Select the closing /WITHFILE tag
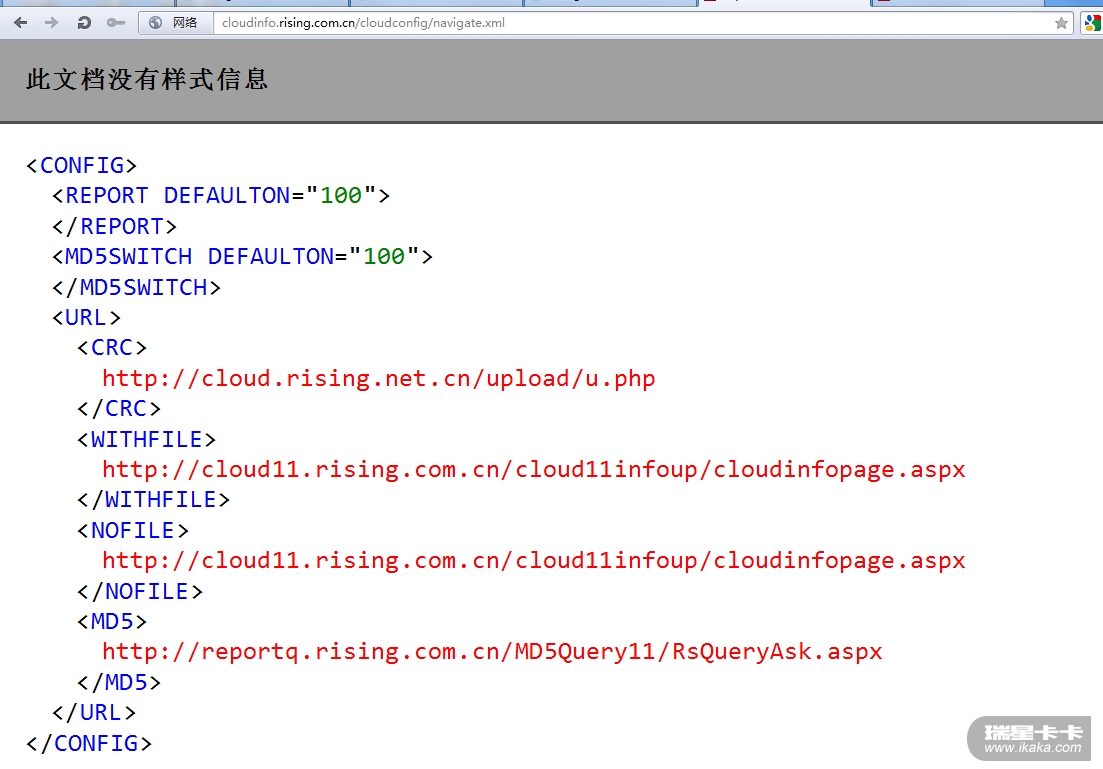Image resolution: width=1103 pixels, height=769 pixels. point(153,500)
